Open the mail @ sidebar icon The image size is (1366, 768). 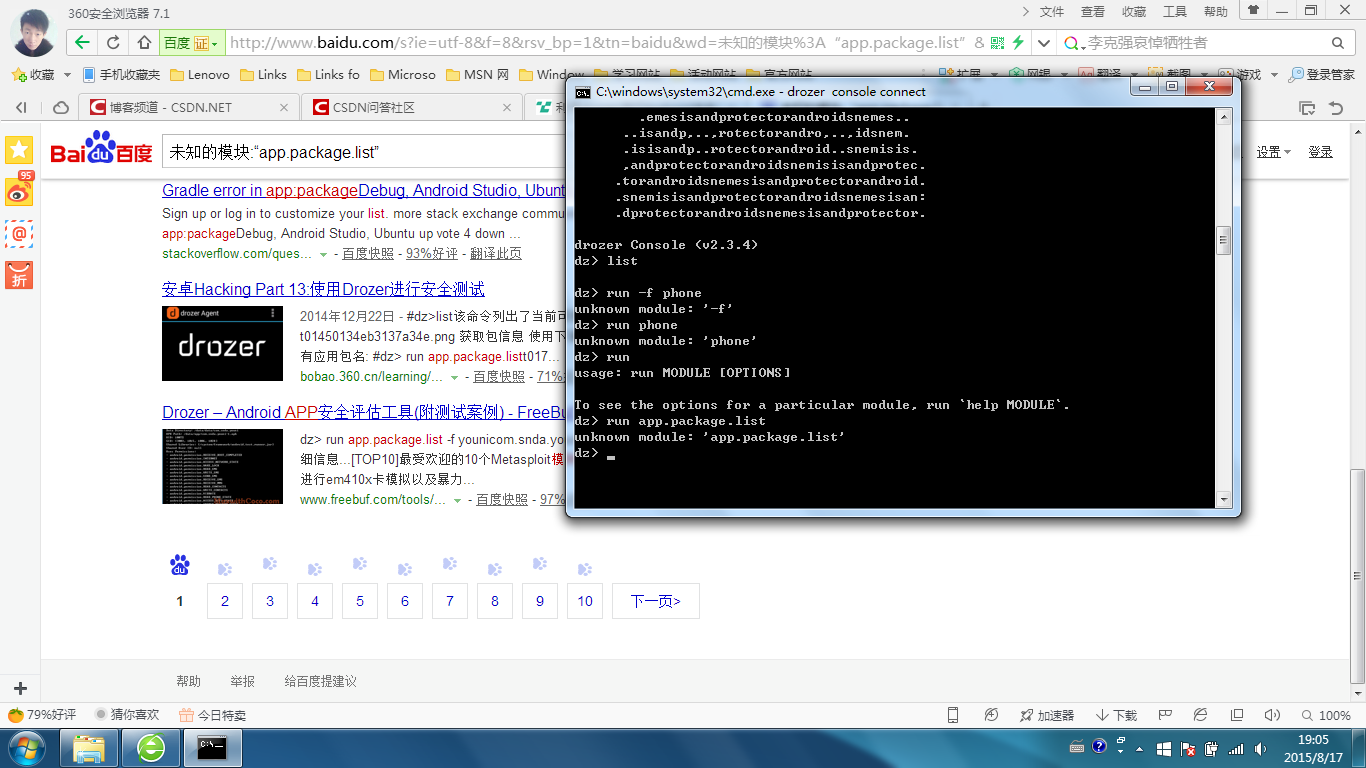pos(19,233)
